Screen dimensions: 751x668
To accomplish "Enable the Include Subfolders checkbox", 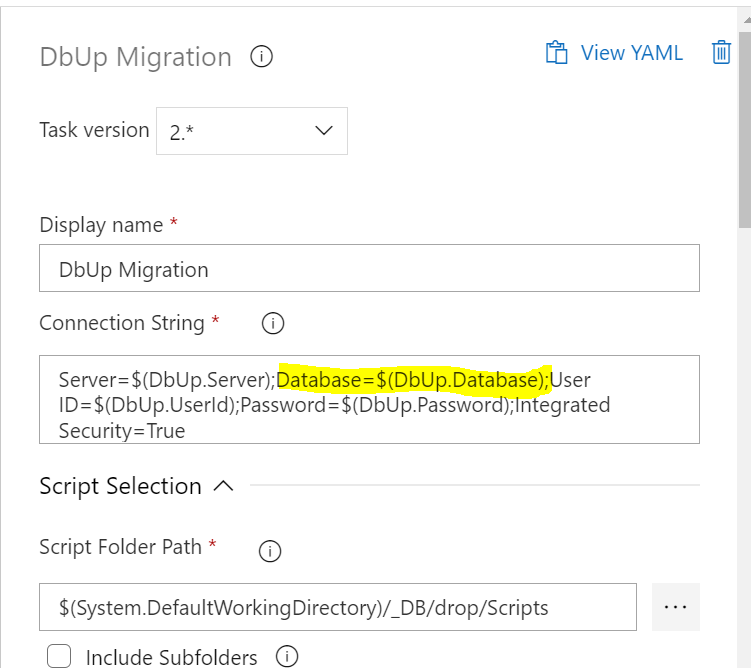I will point(60,657).
